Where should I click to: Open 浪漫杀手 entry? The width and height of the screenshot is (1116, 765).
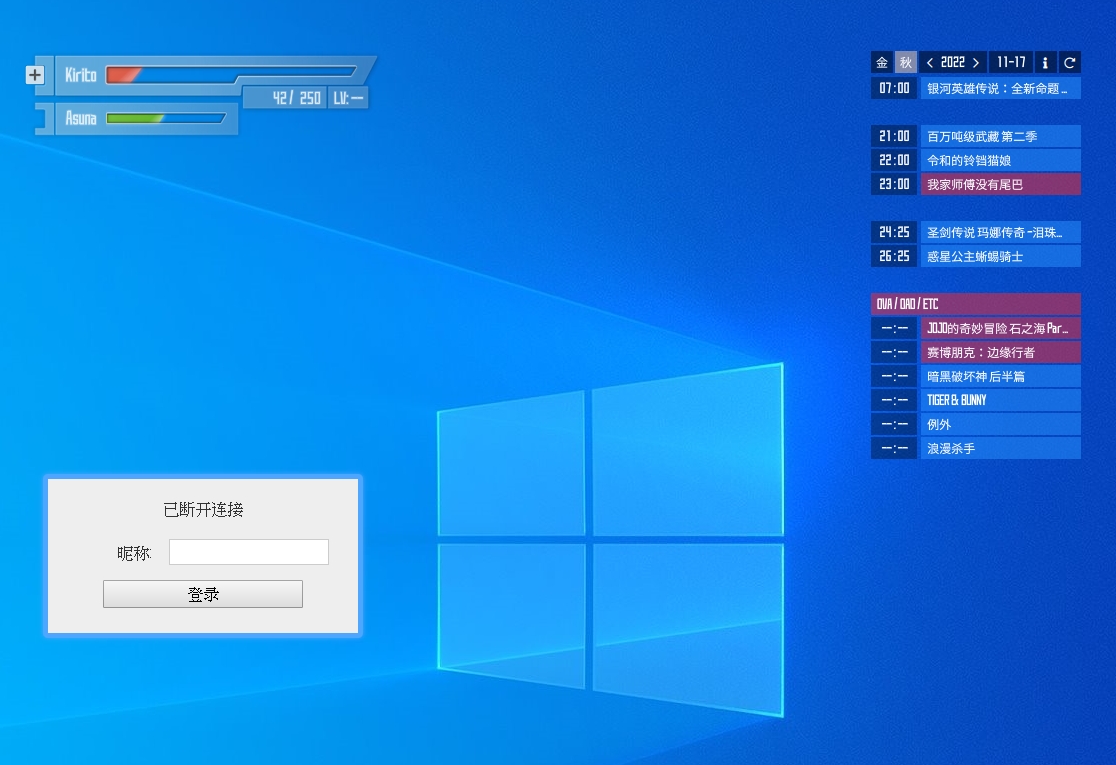tap(1001, 448)
